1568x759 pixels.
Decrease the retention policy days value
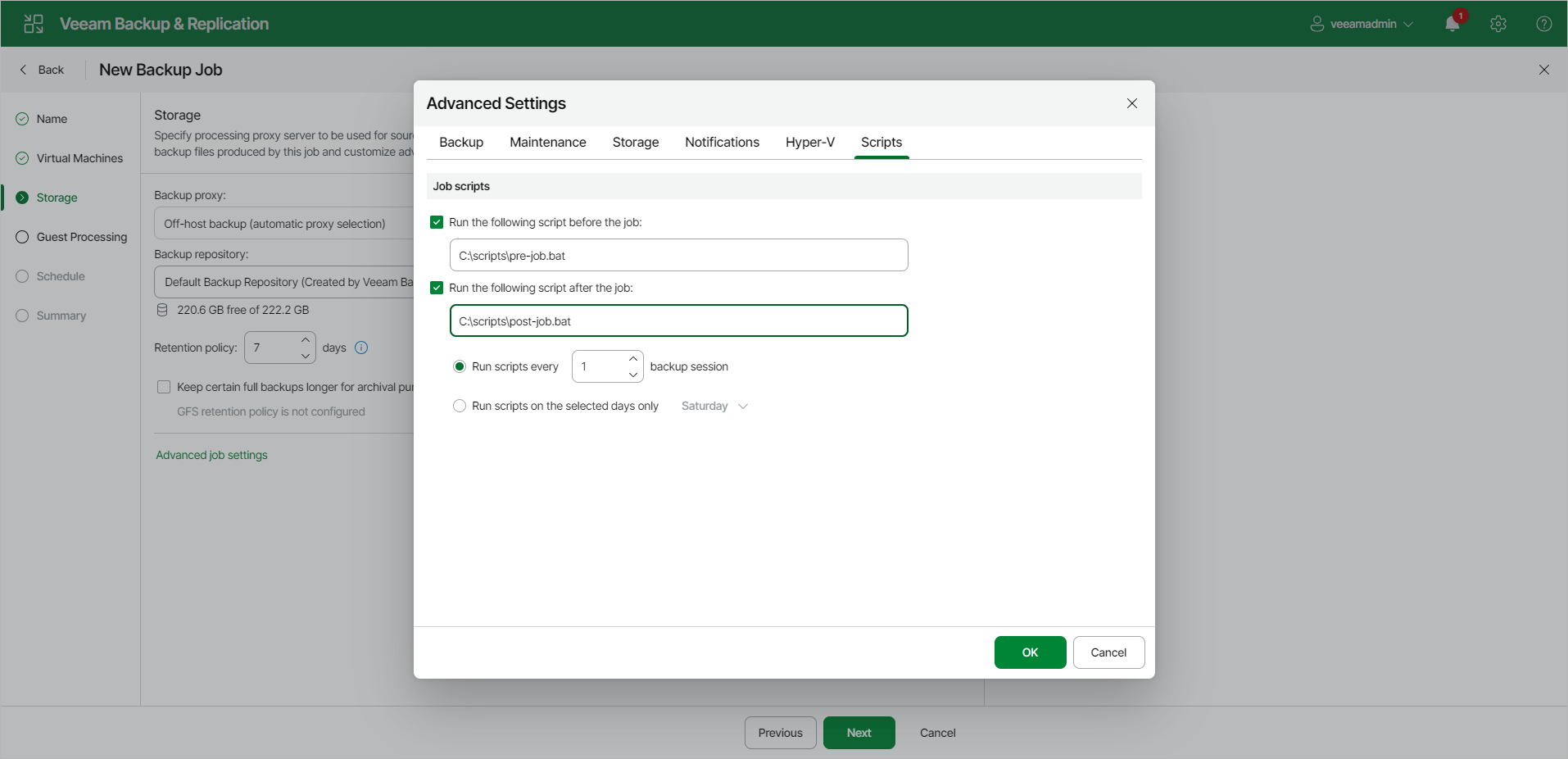[x=306, y=356]
